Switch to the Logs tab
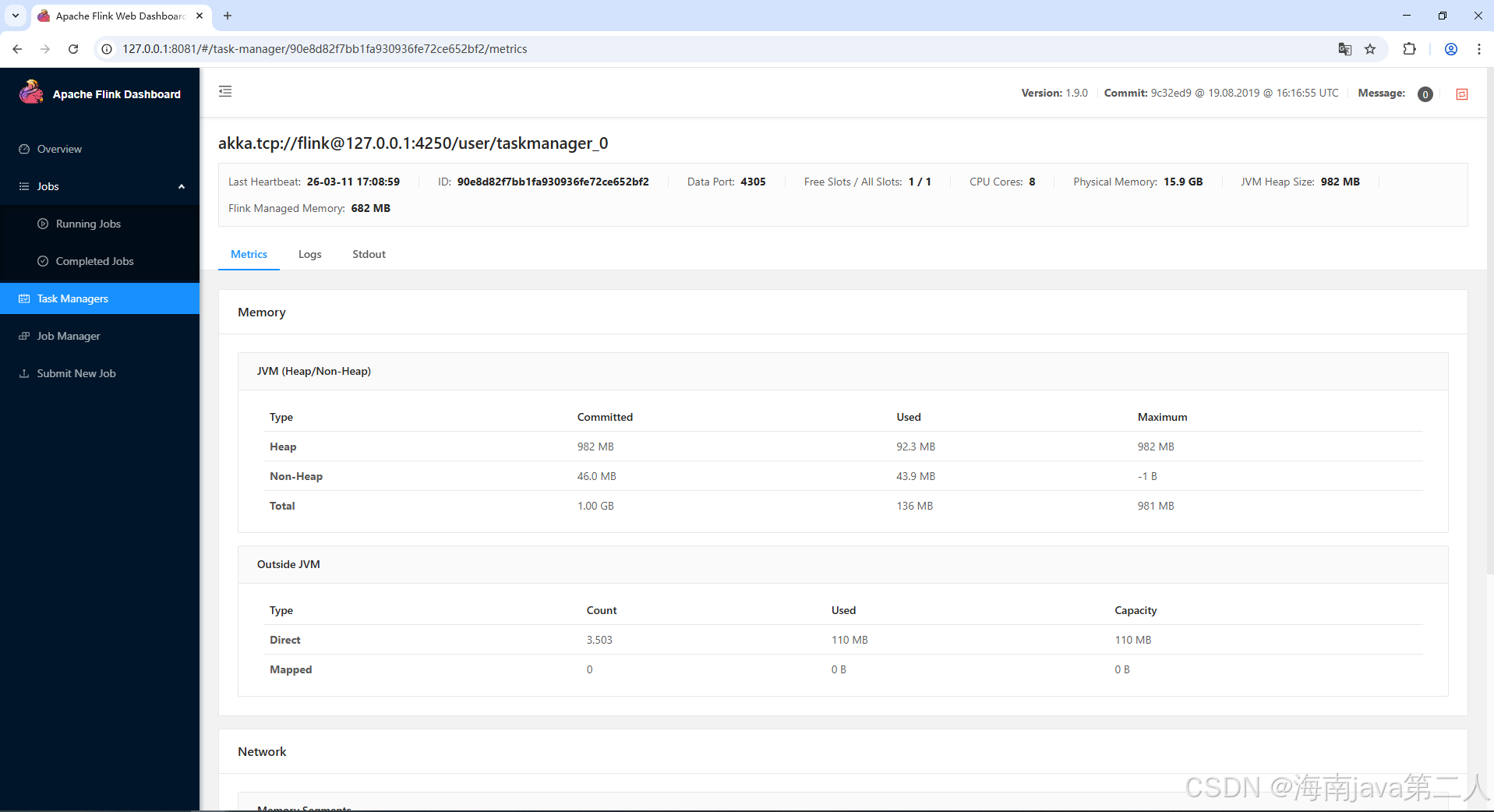1494x812 pixels. pos(309,254)
